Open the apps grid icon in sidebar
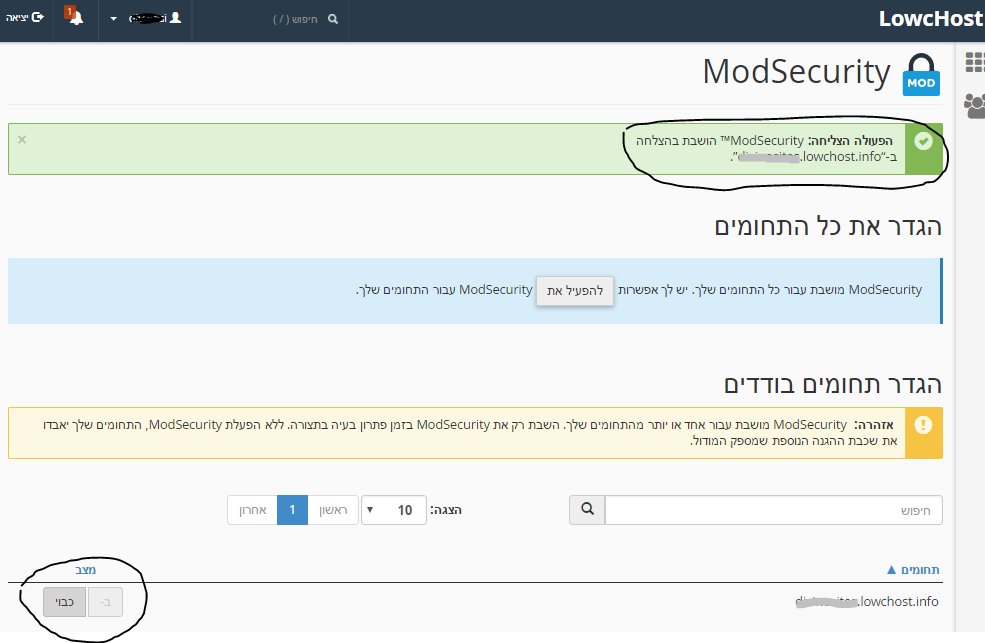985x643 pixels. click(x=973, y=62)
